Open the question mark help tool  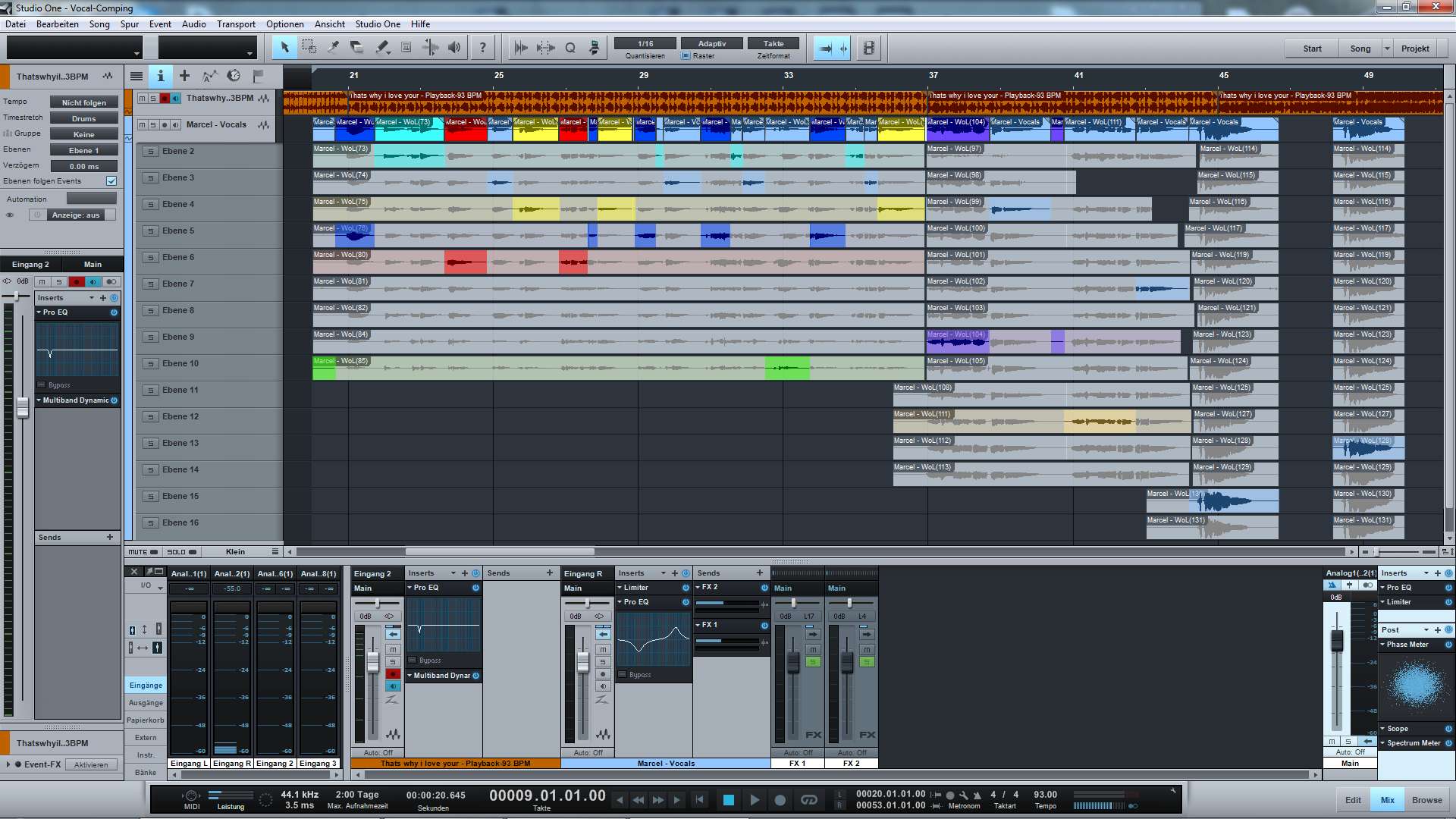[482, 48]
